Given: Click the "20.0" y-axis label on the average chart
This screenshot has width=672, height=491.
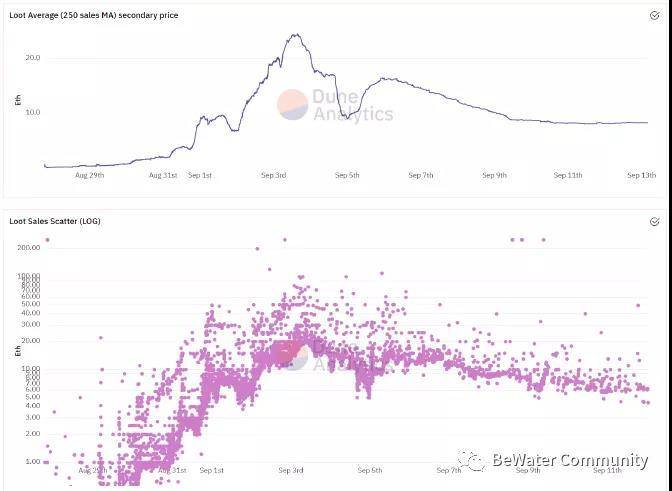Looking at the screenshot, I should [x=33, y=58].
